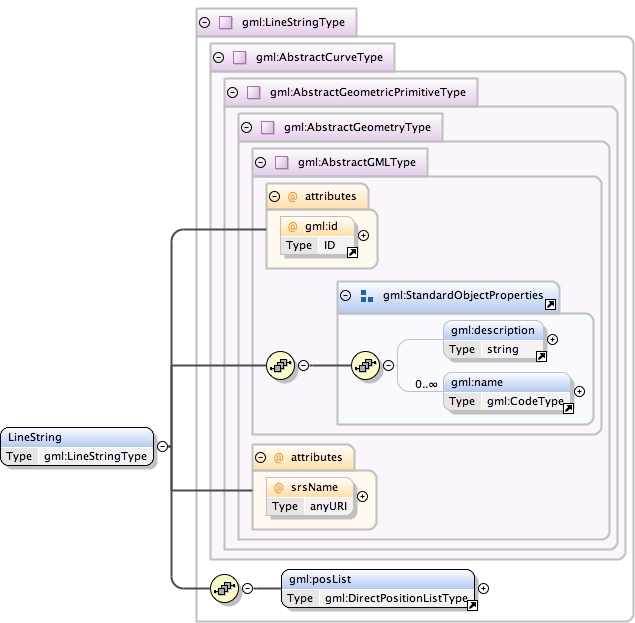
Task: Expand the gml:posList element
Action: tap(483, 588)
